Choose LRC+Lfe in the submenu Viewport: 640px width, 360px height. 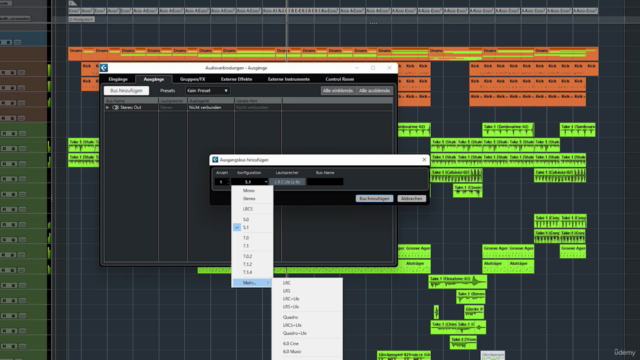click(x=307, y=299)
